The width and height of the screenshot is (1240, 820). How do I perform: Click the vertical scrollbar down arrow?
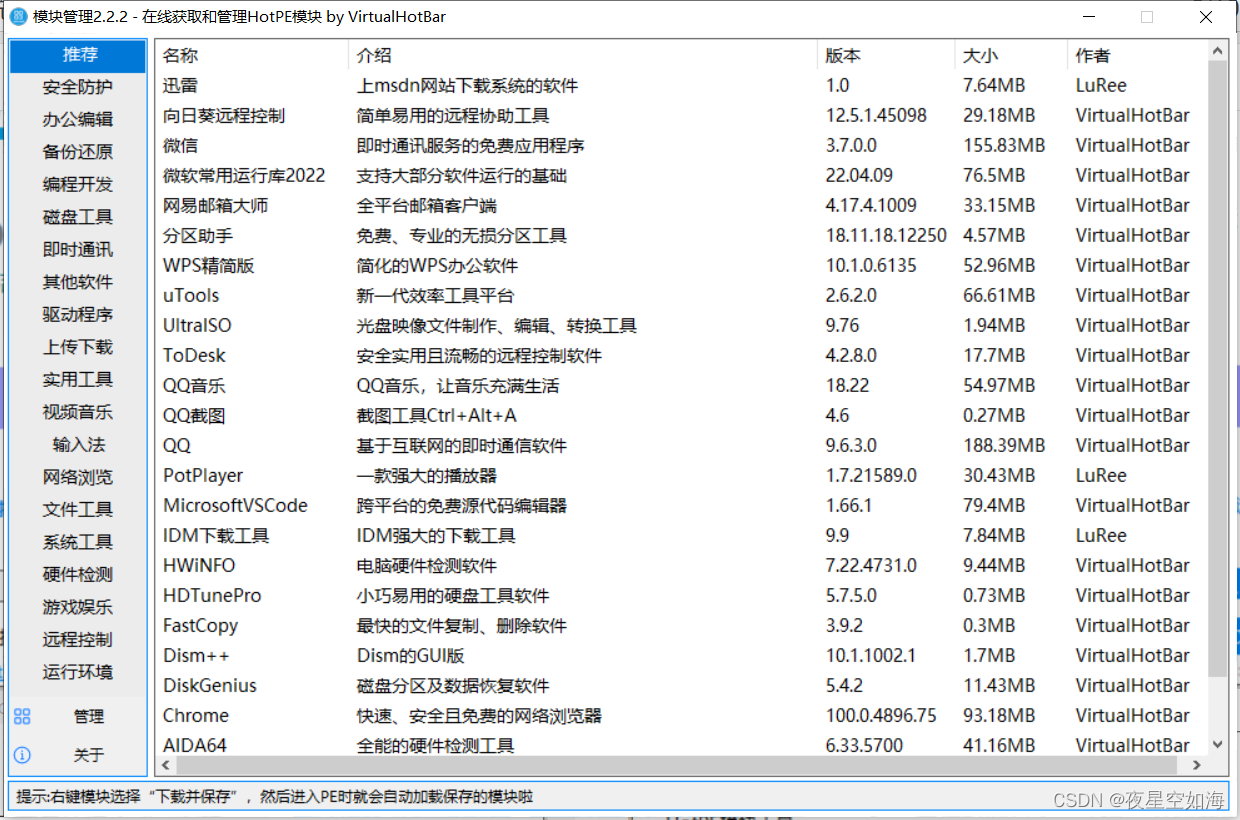click(x=1217, y=744)
